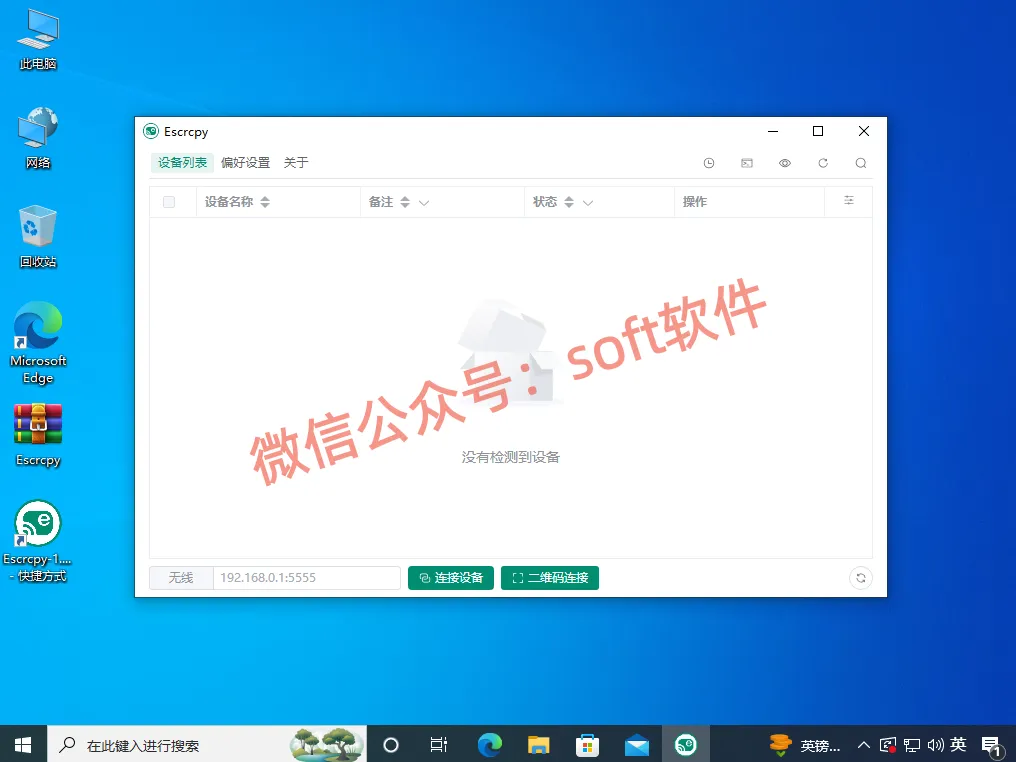The width and height of the screenshot is (1016, 762).
Task: Tick the select-all checkbox in table header
Action: pyautogui.click(x=169, y=202)
